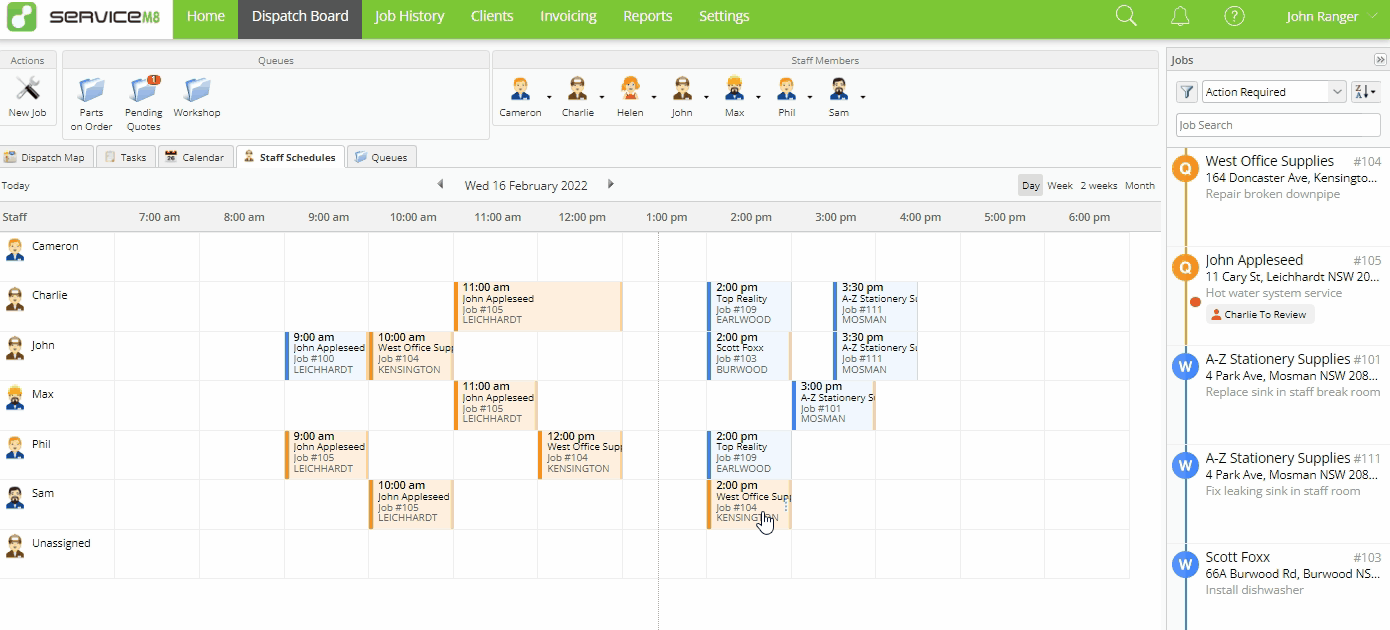Click the Job Search input field
This screenshot has height=630, width=1390.
[1277, 124]
